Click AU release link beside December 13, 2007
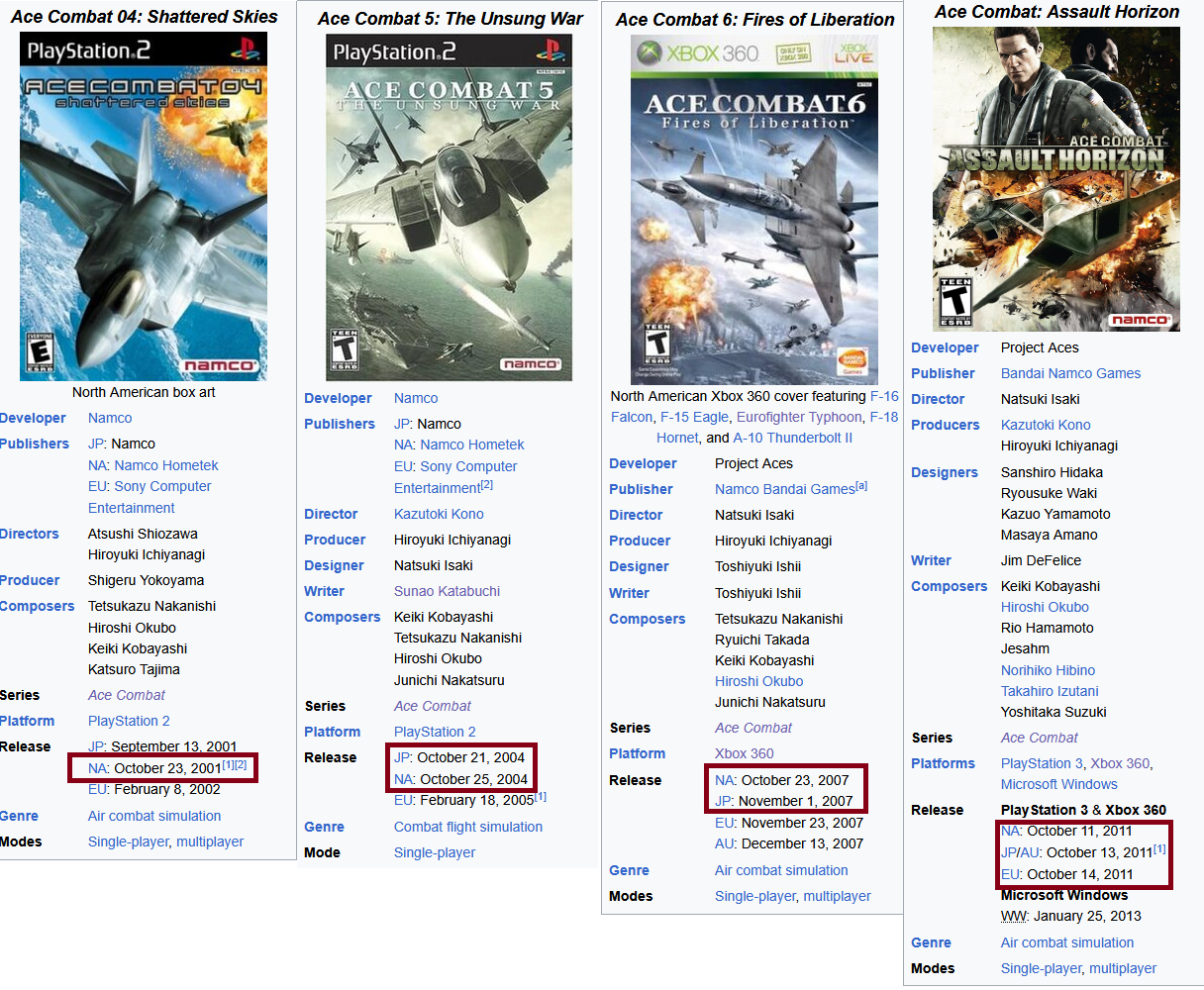Screen dimensions: 1204x990 [724, 843]
